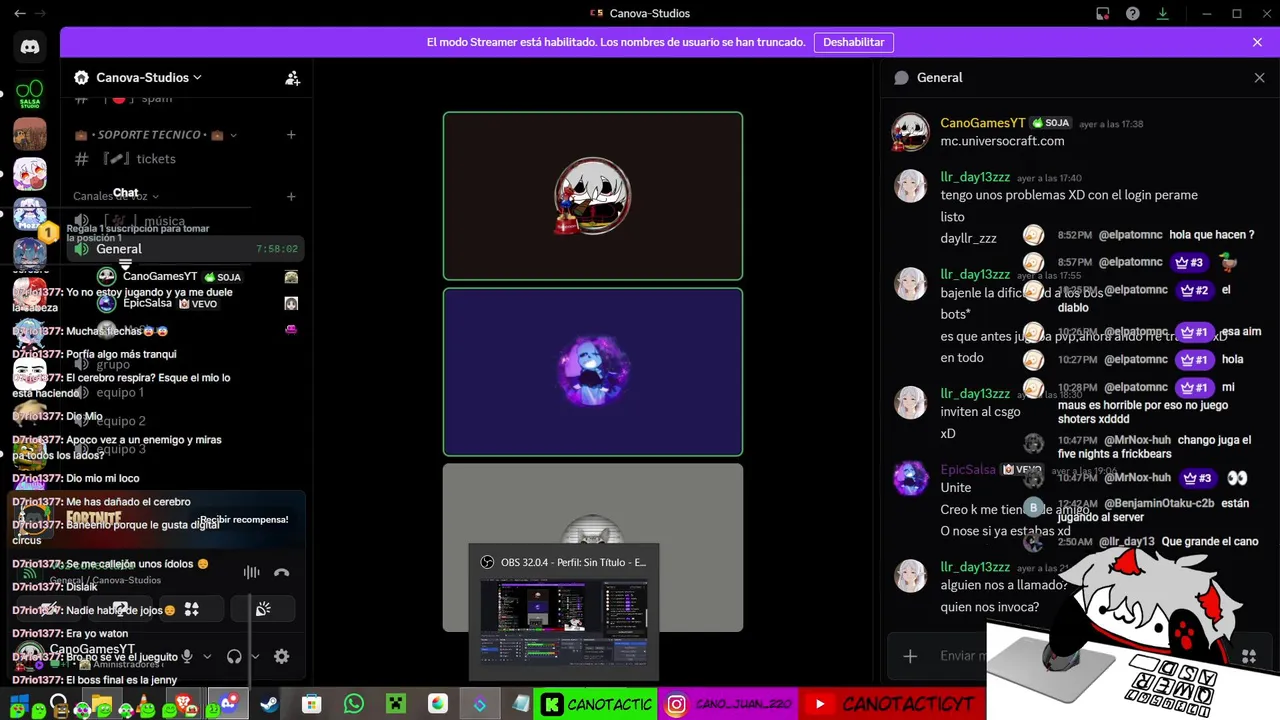
Task: Click Deshabilitar in streamer mode banner
Action: [x=854, y=42]
